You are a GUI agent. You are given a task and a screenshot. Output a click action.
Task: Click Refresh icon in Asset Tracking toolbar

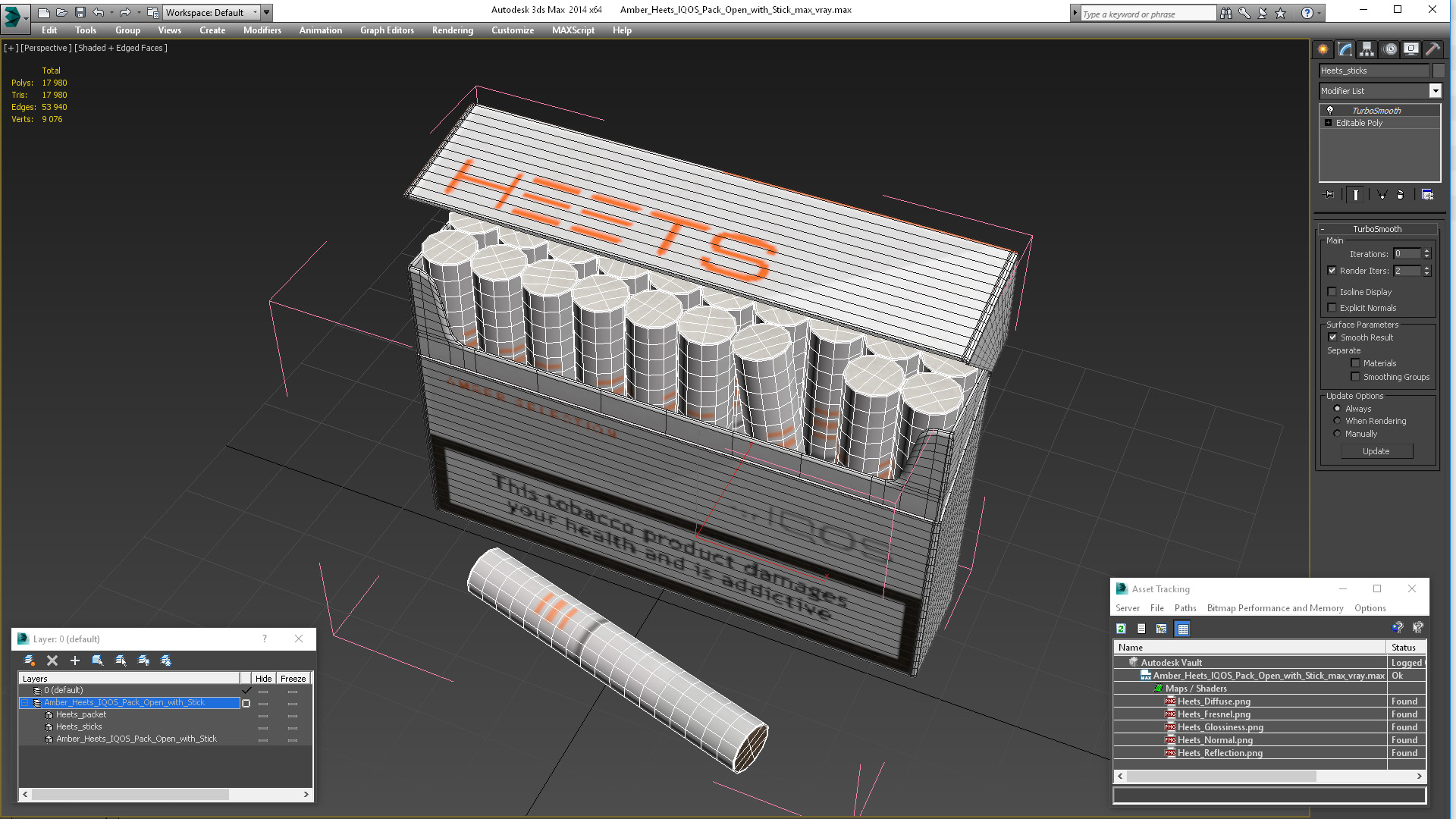[x=1121, y=629]
